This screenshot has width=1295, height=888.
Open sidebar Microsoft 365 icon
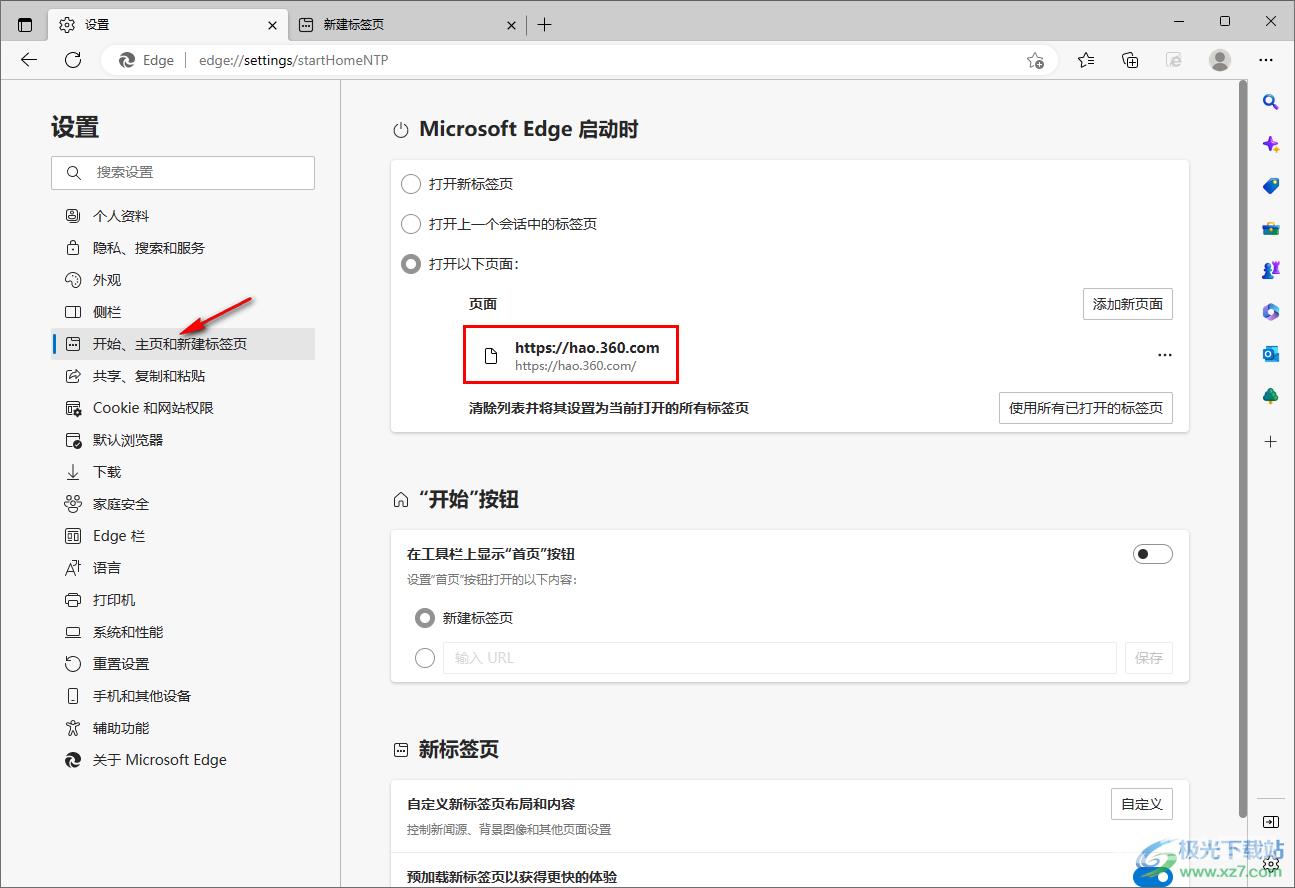[1270, 312]
